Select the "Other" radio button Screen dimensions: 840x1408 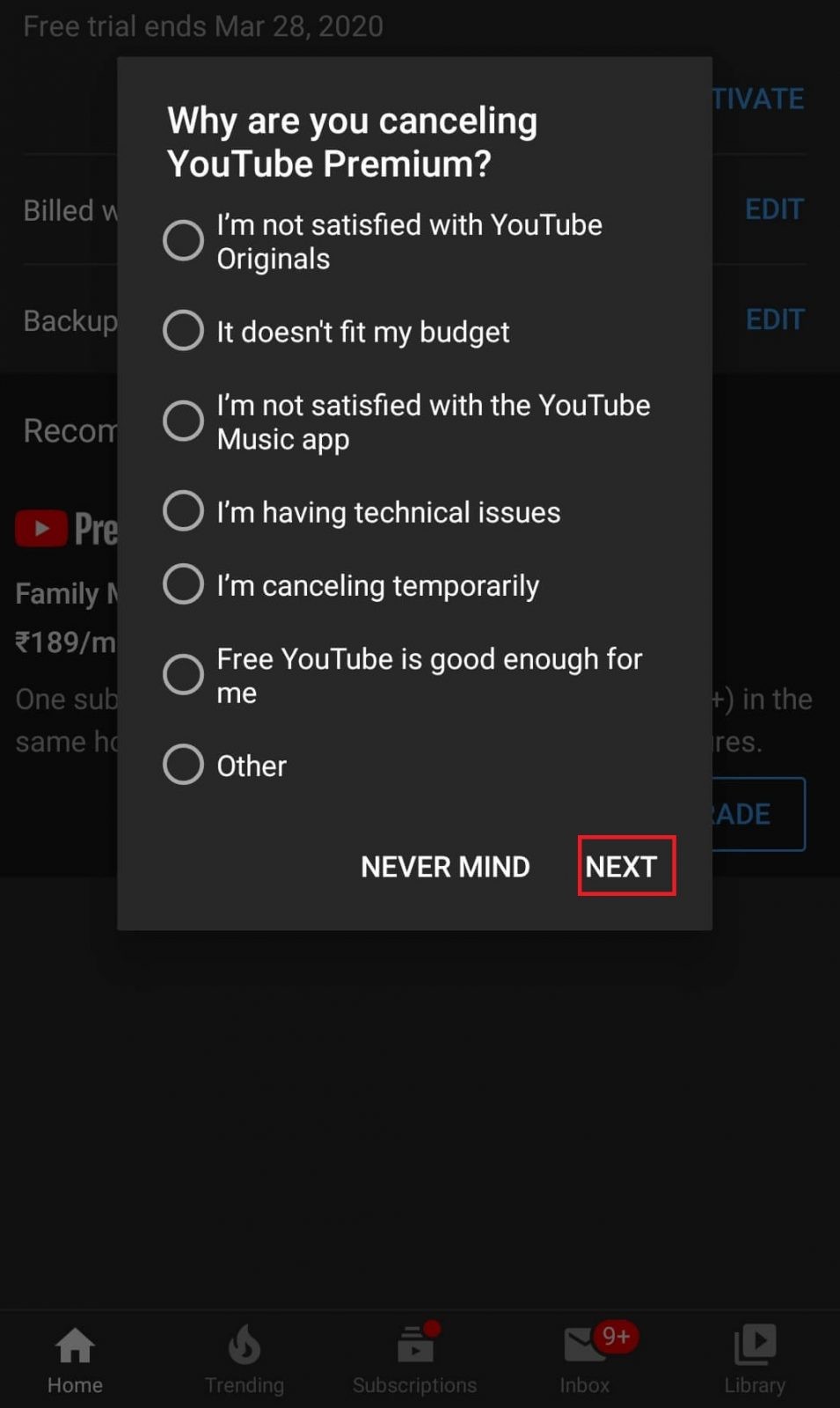click(x=183, y=765)
